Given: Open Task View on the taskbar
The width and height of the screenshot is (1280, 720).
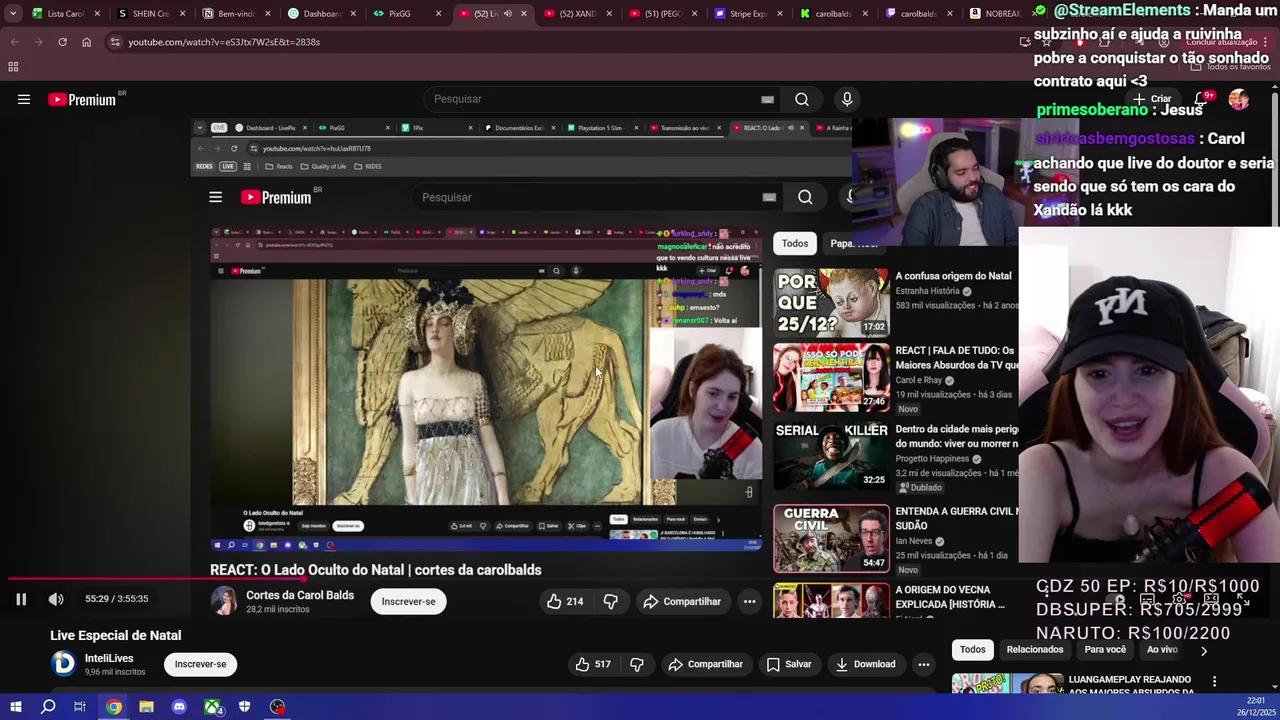Looking at the screenshot, I should click(x=80, y=707).
